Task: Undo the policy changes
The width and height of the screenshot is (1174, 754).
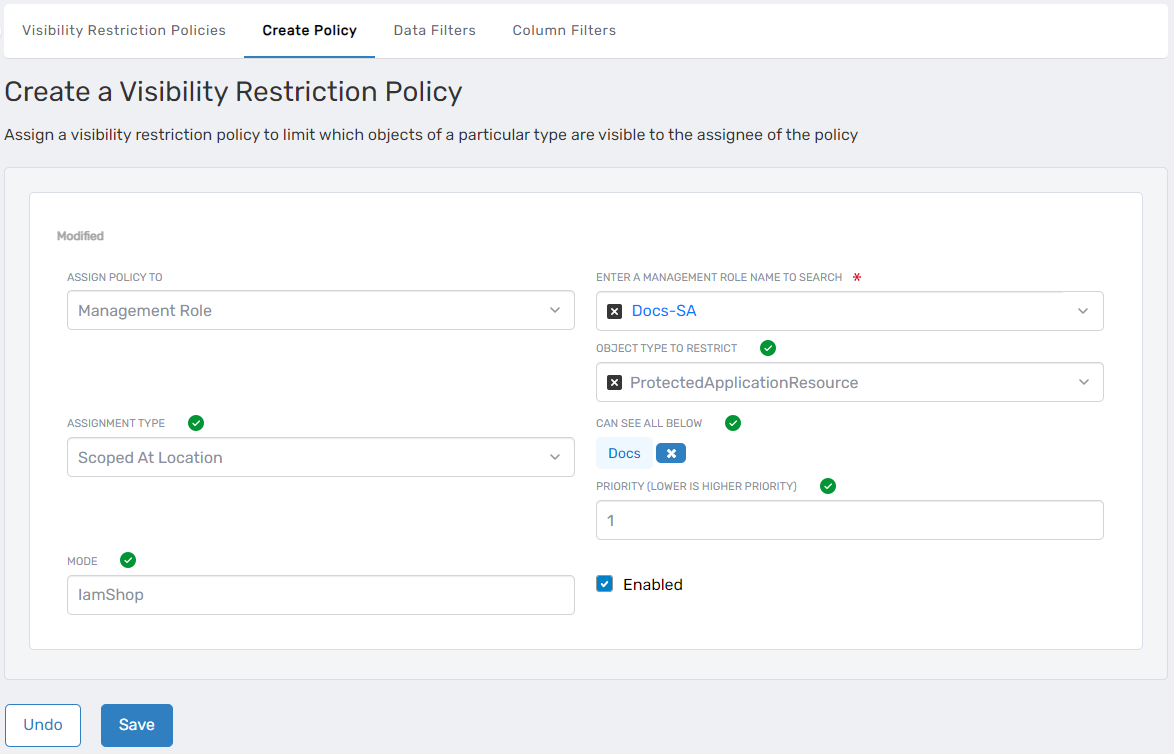Action: coord(42,725)
